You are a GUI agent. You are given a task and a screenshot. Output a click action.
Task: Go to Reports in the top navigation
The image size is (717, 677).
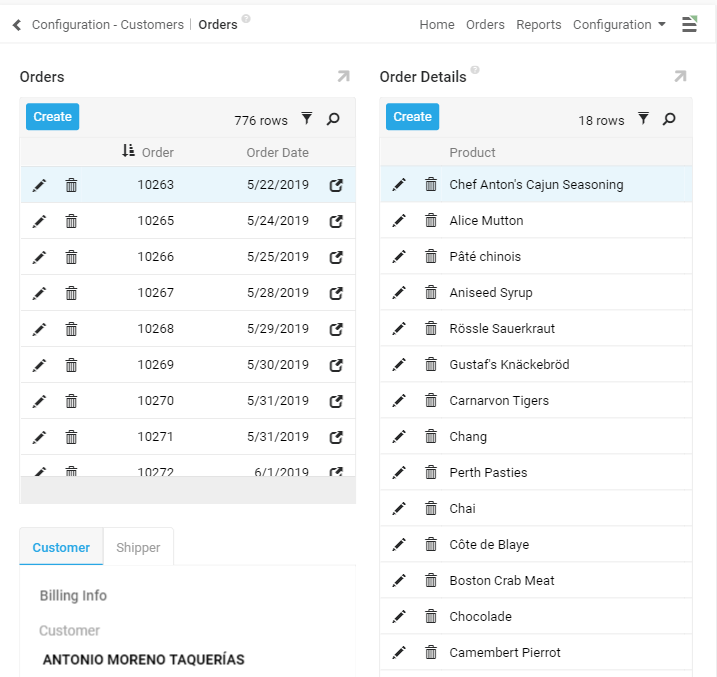[x=538, y=25]
